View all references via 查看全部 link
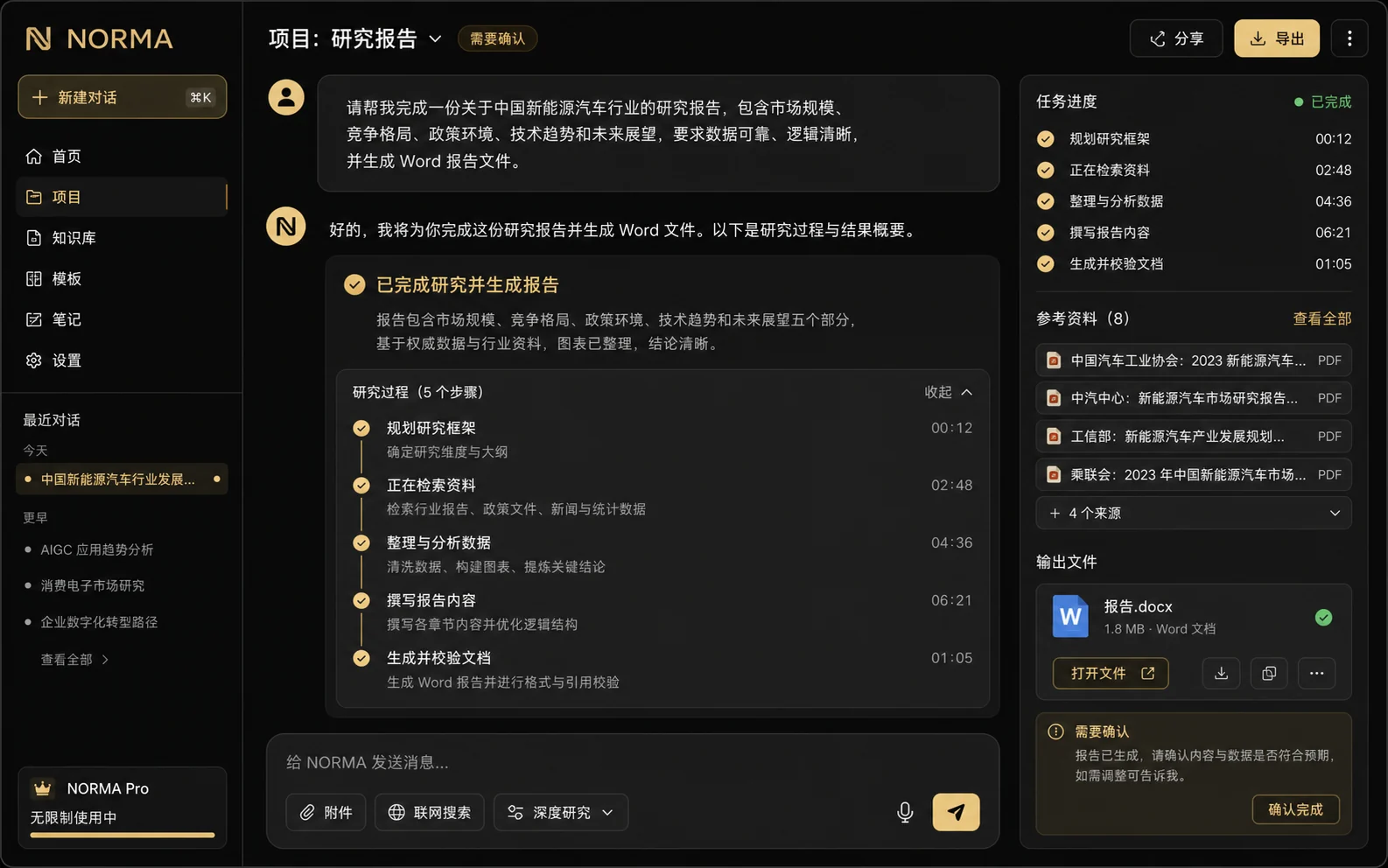 click(1322, 318)
